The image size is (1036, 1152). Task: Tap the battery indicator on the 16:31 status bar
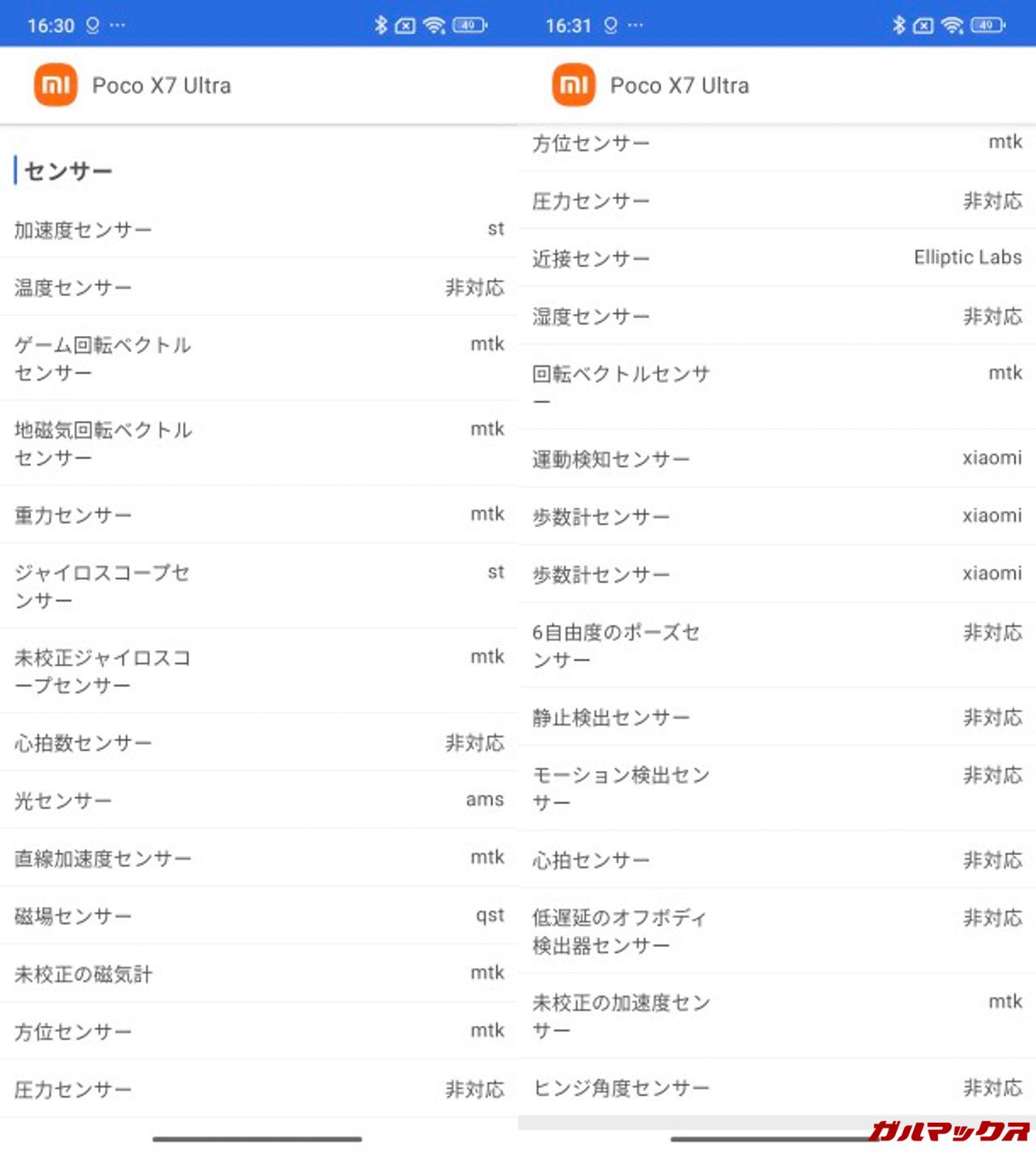tap(987, 25)
